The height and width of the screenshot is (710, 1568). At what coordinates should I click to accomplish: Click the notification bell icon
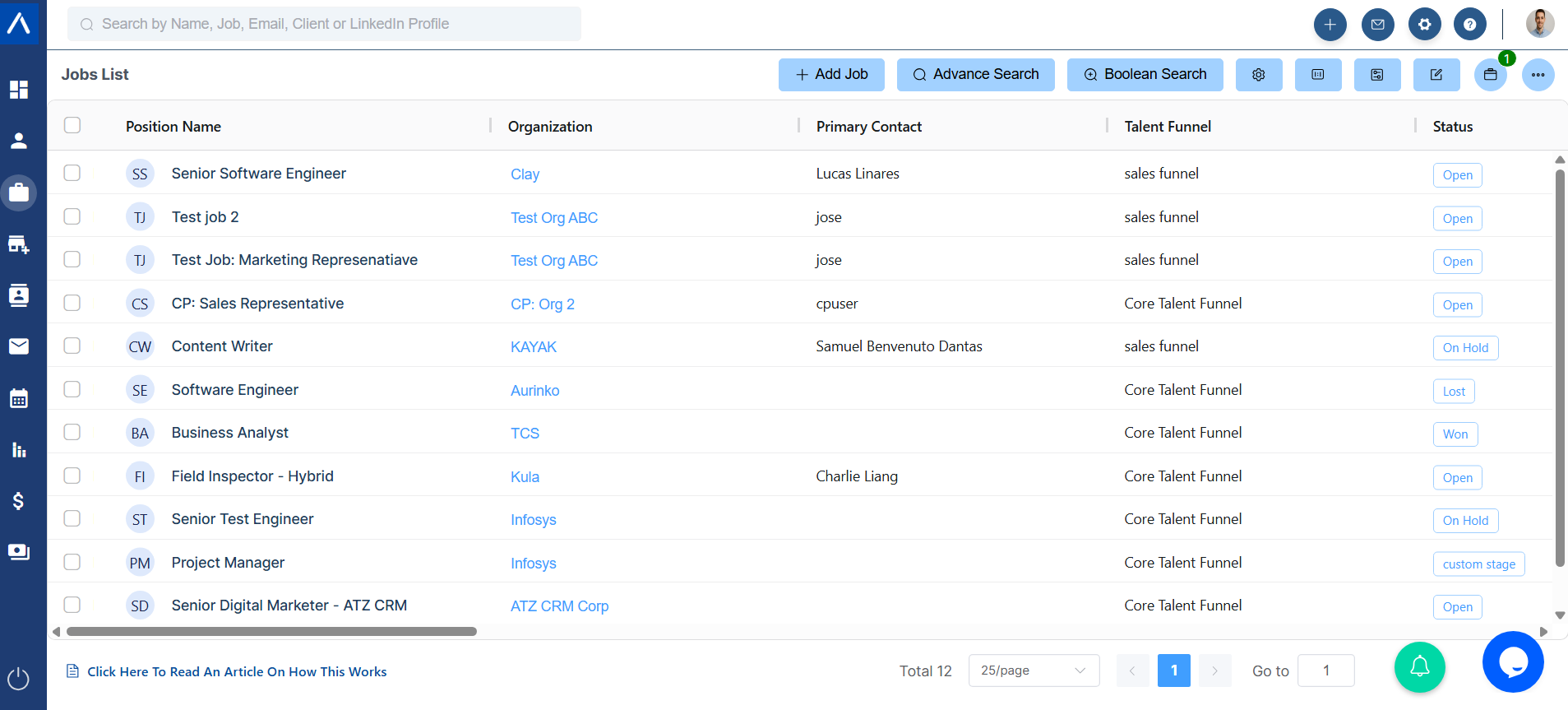1419,666
